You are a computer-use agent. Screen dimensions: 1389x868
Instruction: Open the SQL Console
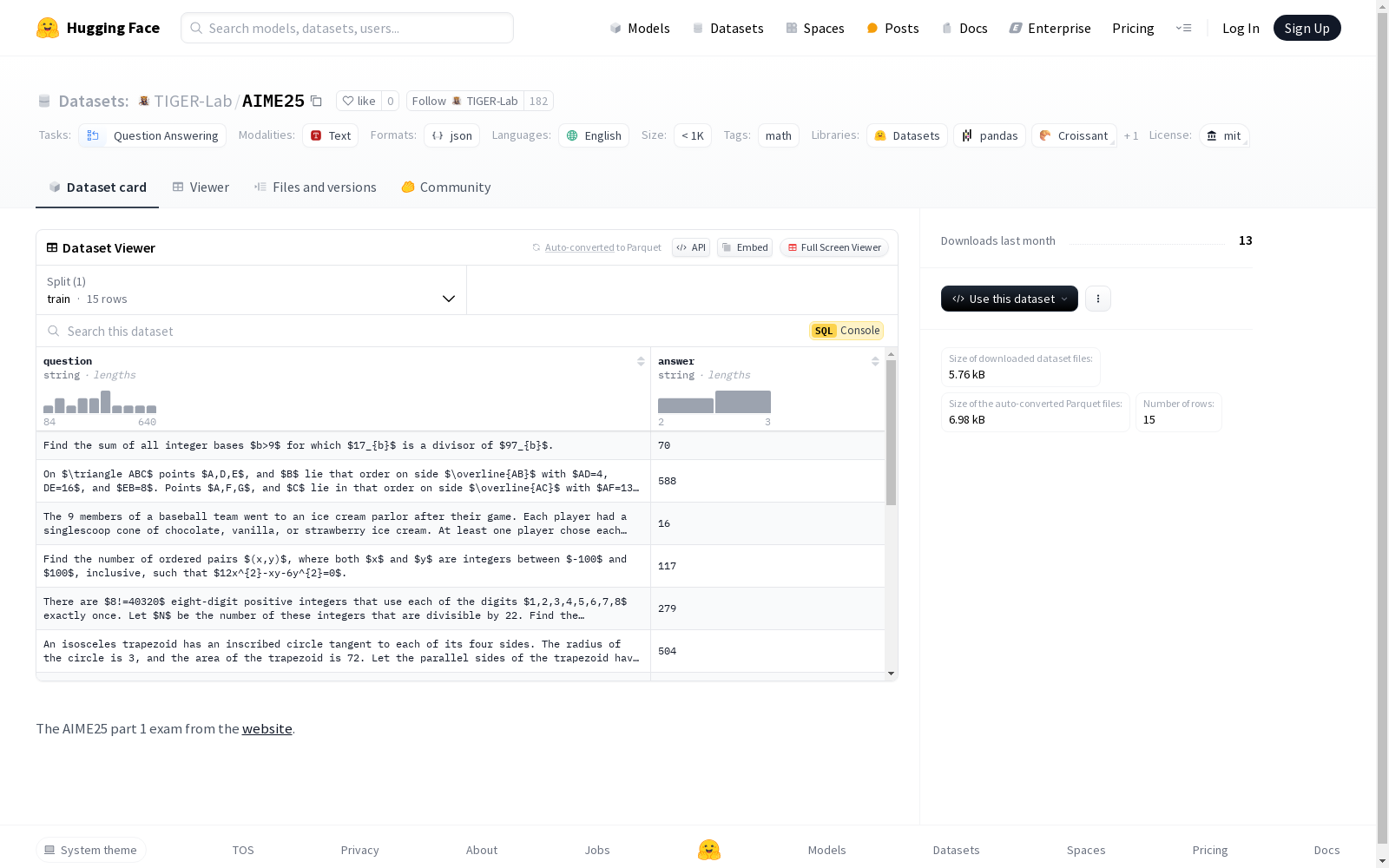(x=846, y=331)
